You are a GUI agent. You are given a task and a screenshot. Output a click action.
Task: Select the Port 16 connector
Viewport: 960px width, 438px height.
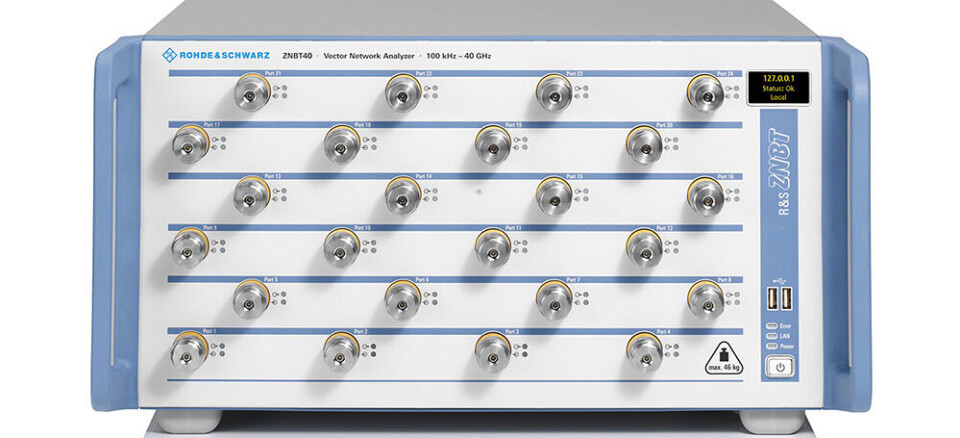click(705, 196)
